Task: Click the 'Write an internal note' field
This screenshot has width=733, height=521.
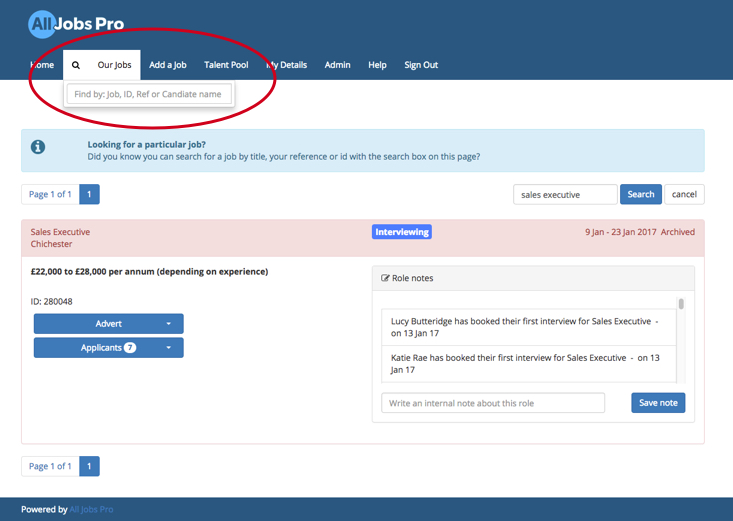Action: [493, 403]
